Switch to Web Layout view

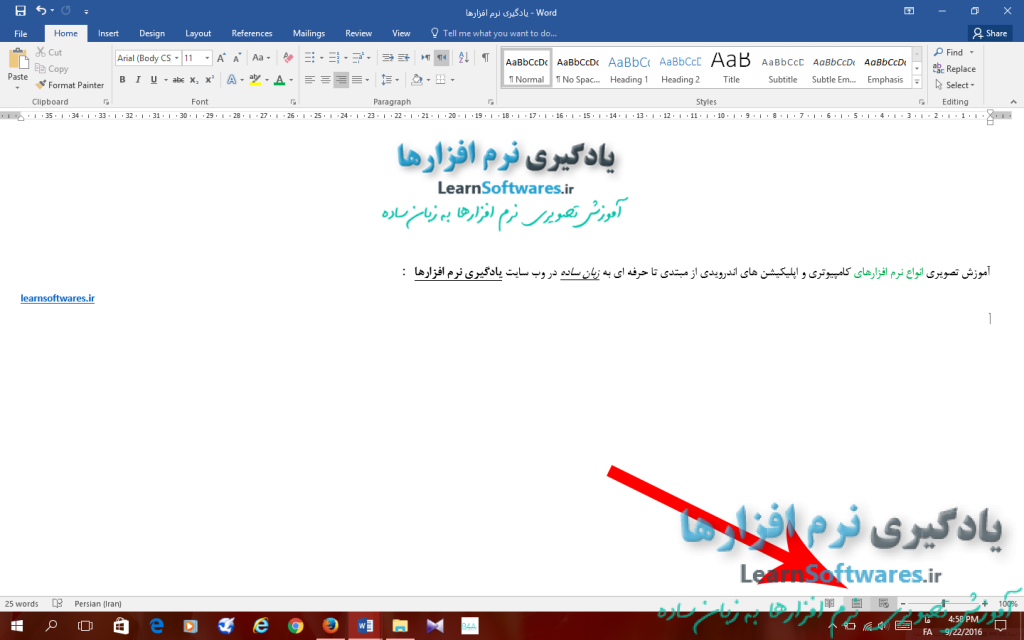884,603
